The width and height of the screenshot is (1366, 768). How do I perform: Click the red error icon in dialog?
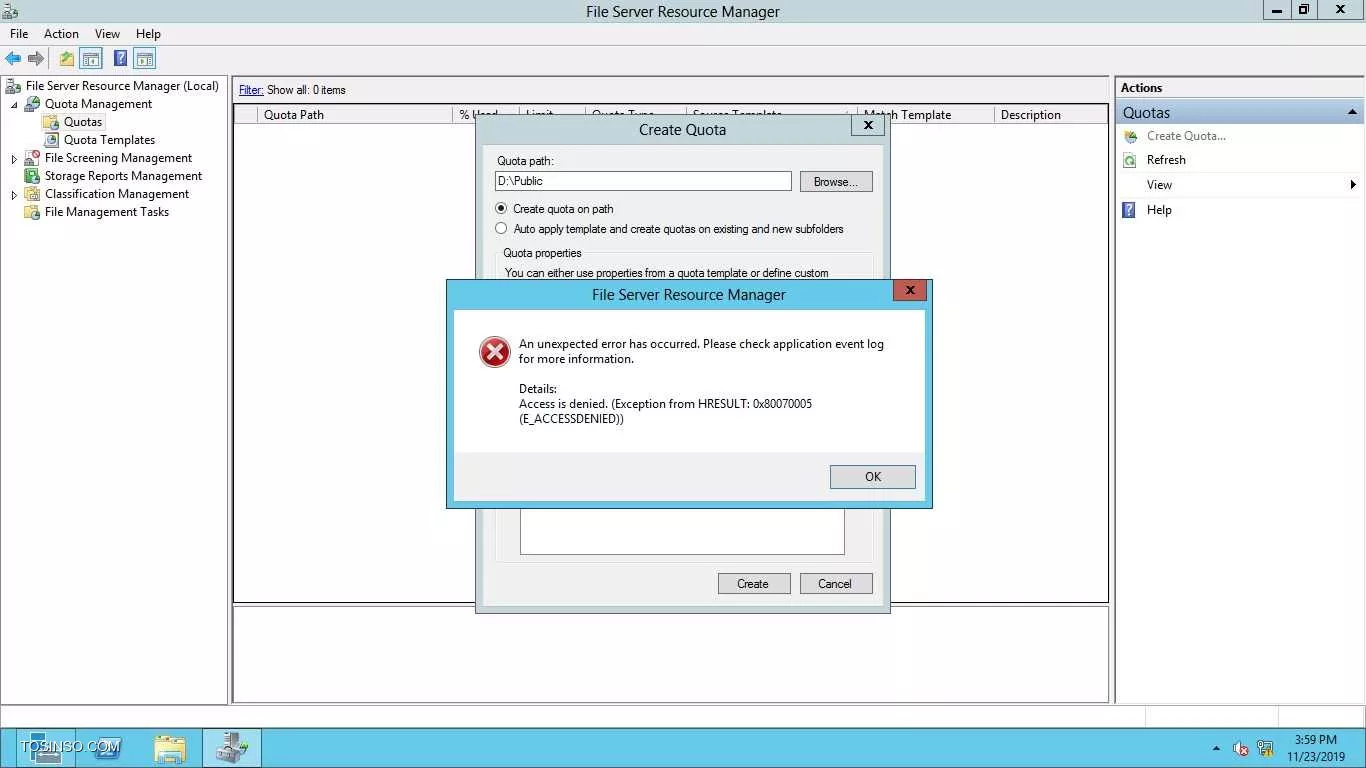pos(494,351)
